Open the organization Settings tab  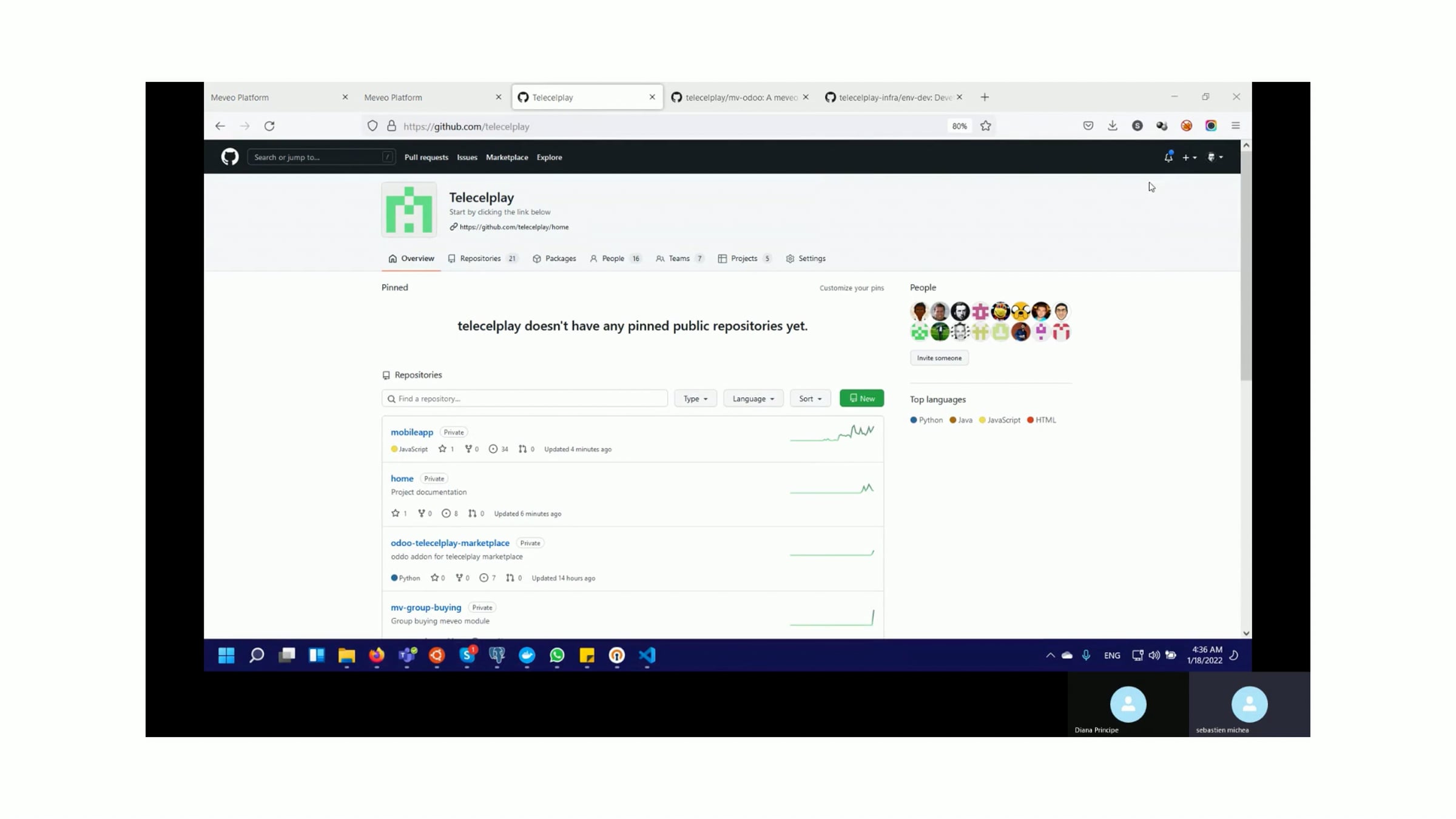pos(806,258)
